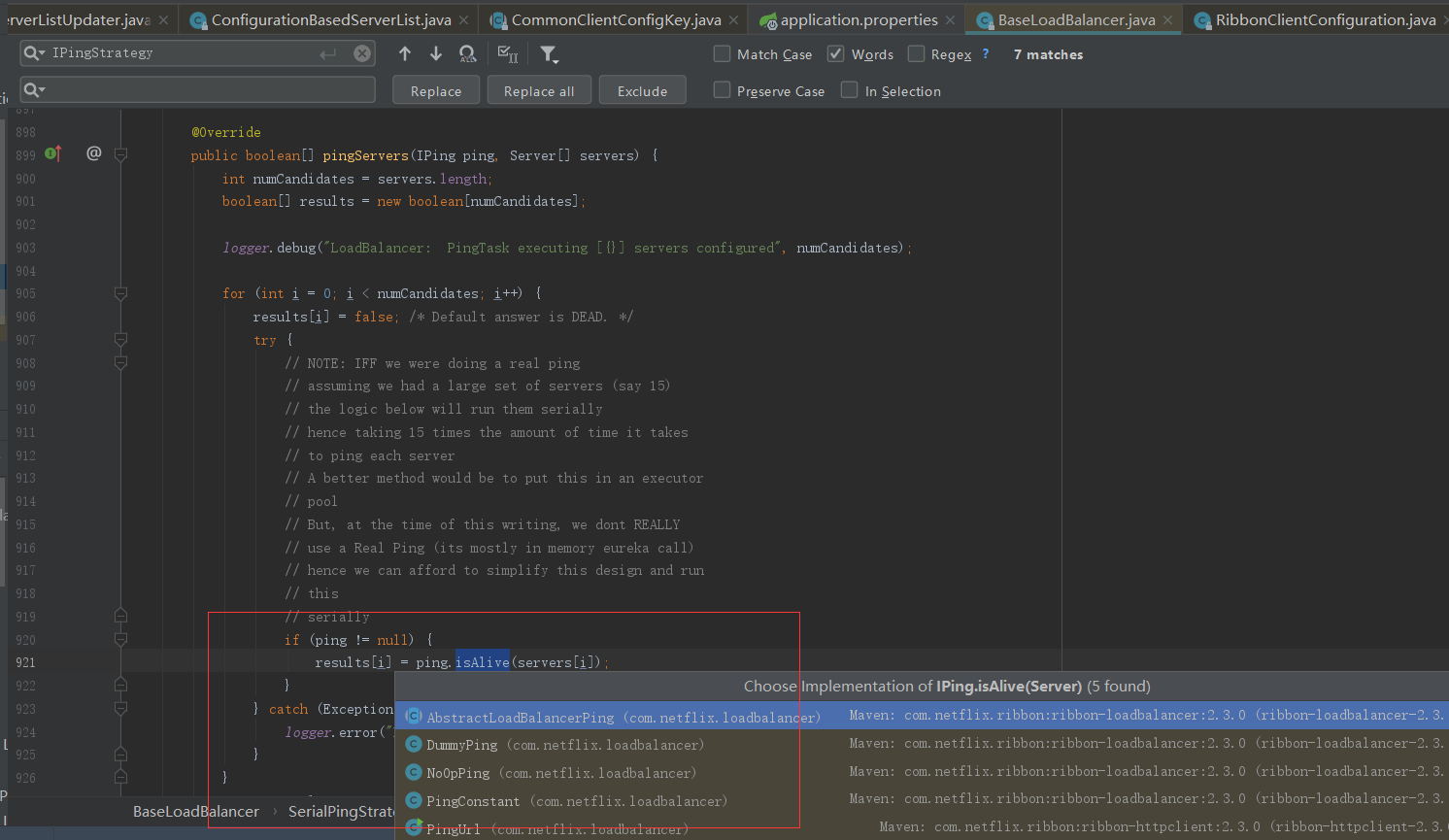Click the highlighted isAlive method call
The height and width of the screenshot is (840, 1449).
(x=483, y=662)
